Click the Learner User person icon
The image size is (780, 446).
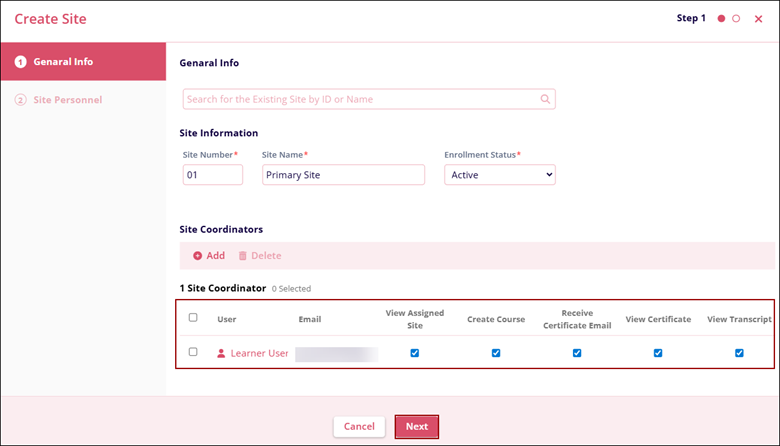(222, 353)
